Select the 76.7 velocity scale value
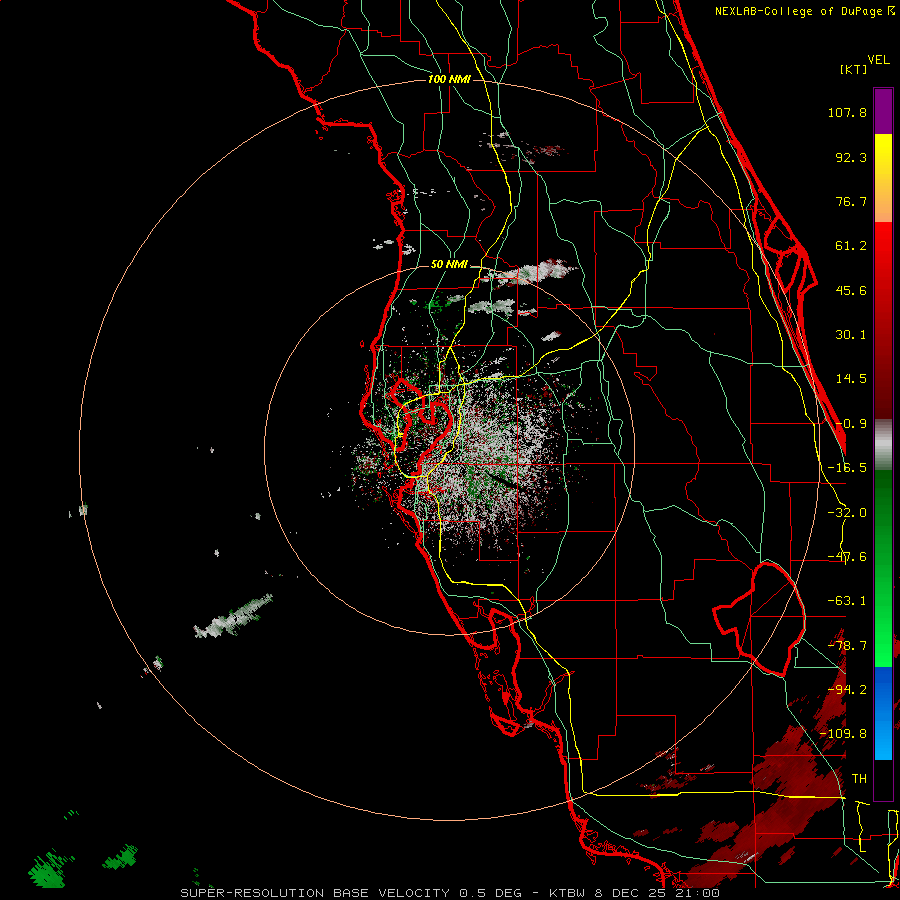The image size is (900, 900). point(851,201)
